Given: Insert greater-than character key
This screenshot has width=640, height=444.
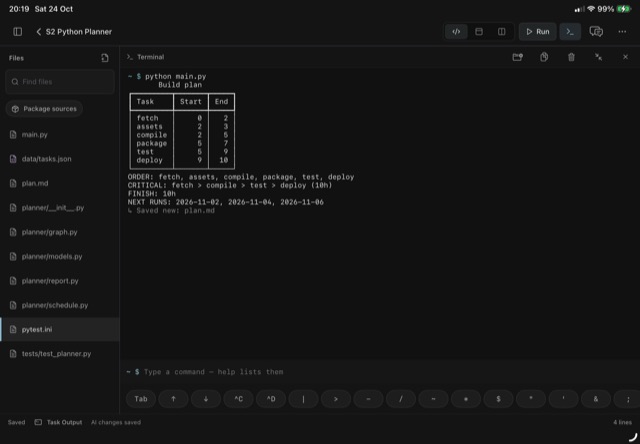Looking at the screenshot, I should coord(336,399).
